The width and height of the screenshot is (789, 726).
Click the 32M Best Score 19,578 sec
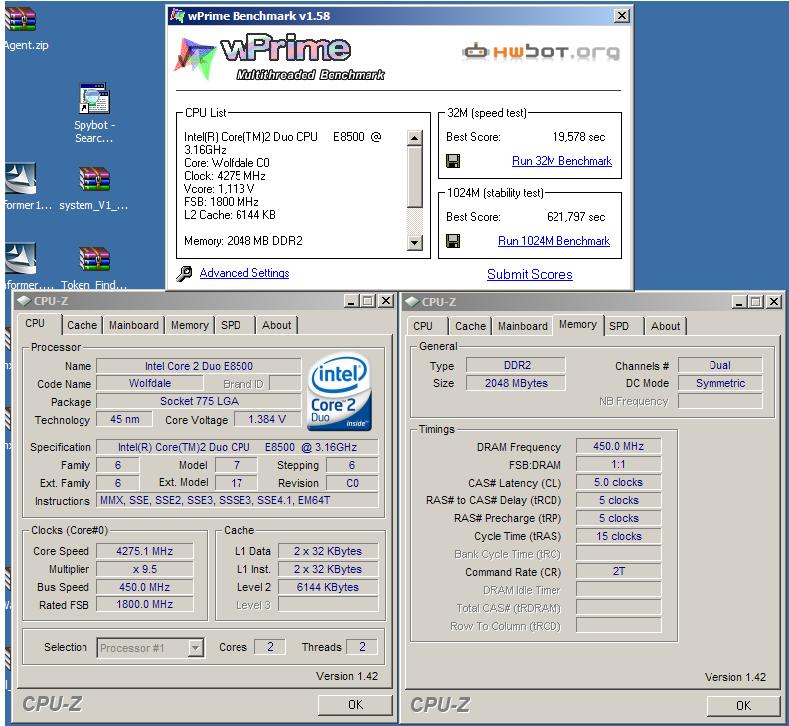pyautogui.click(x=579, y=137)
